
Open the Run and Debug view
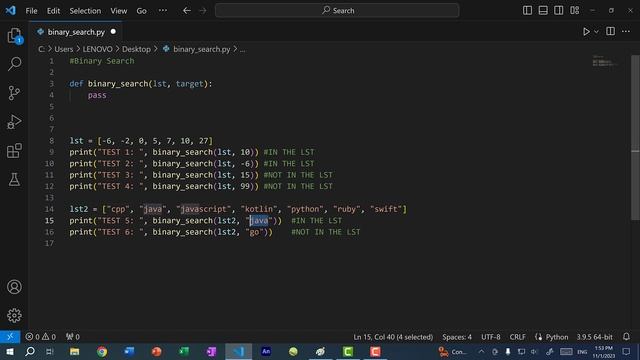coord(14,122)
